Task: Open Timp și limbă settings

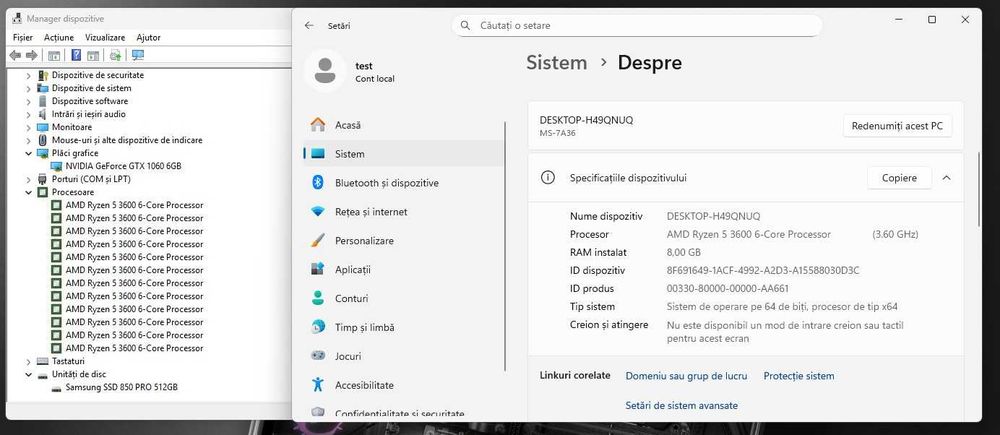Action: point(364,327)
